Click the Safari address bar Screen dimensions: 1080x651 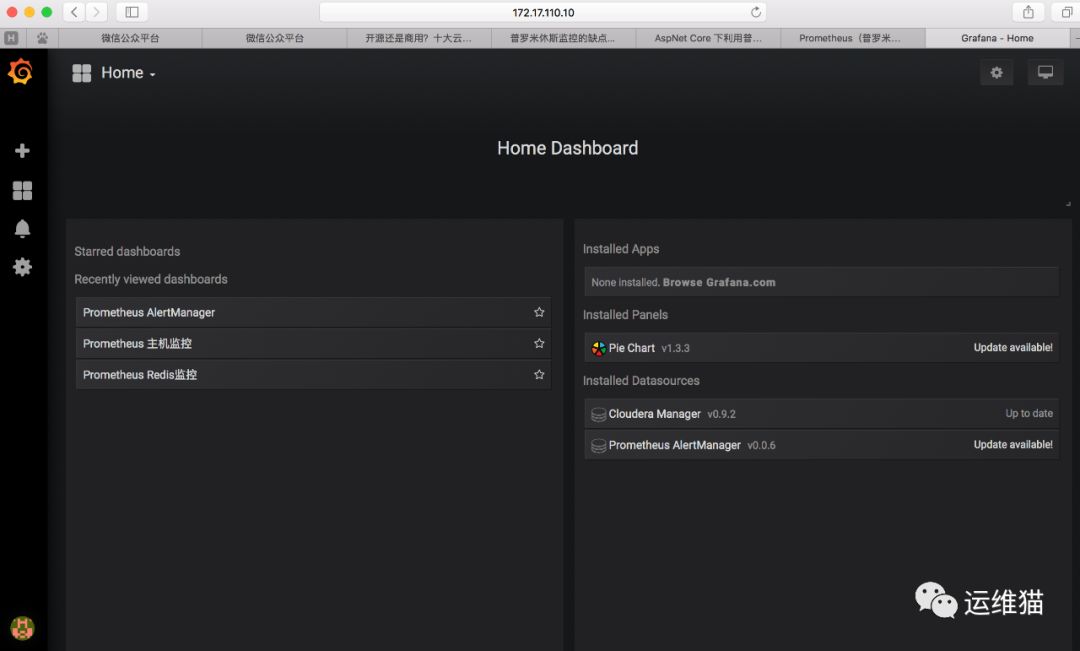(x=542, y=12)
